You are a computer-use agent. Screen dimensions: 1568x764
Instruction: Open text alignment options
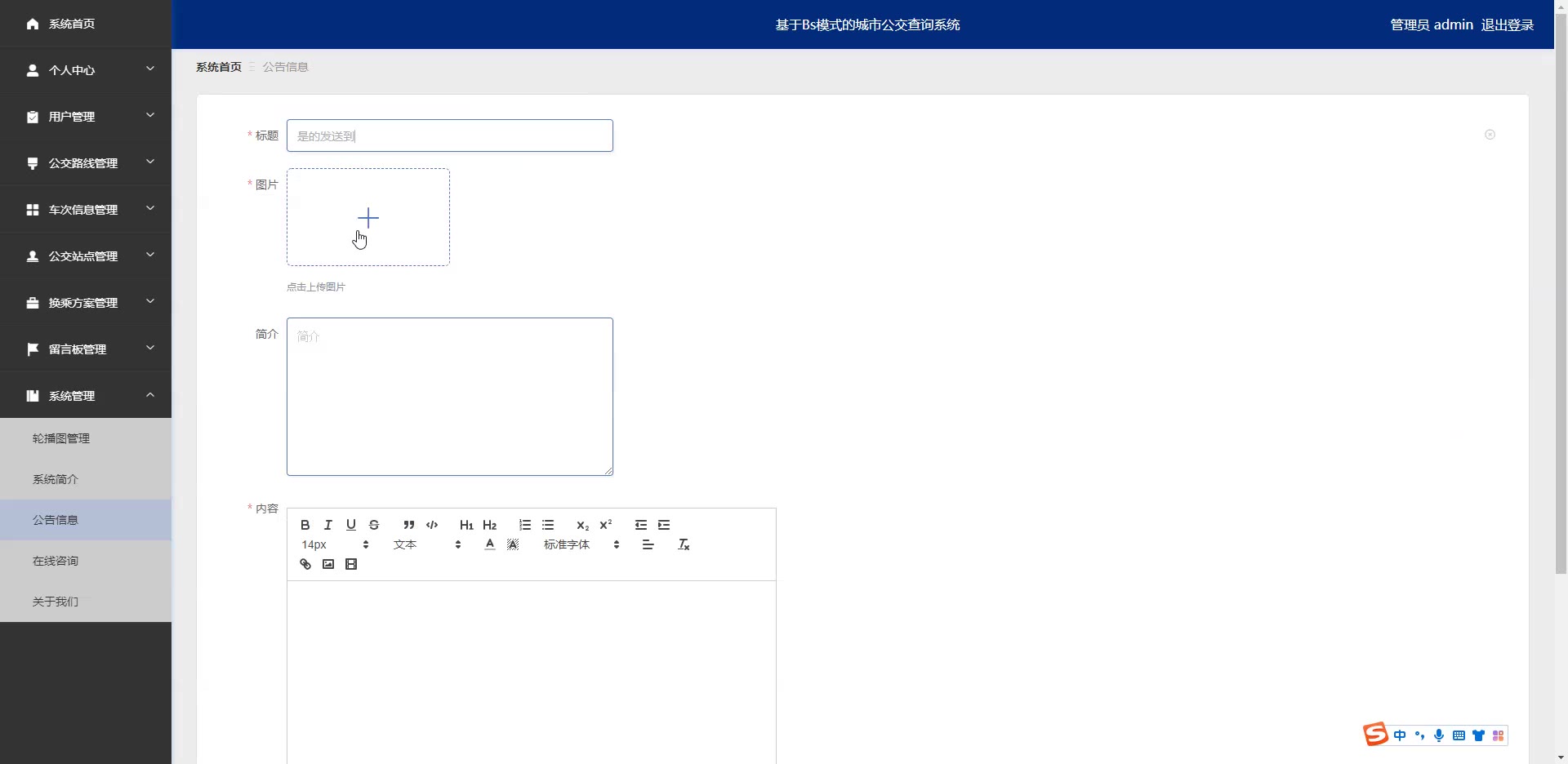click(648, 544)
